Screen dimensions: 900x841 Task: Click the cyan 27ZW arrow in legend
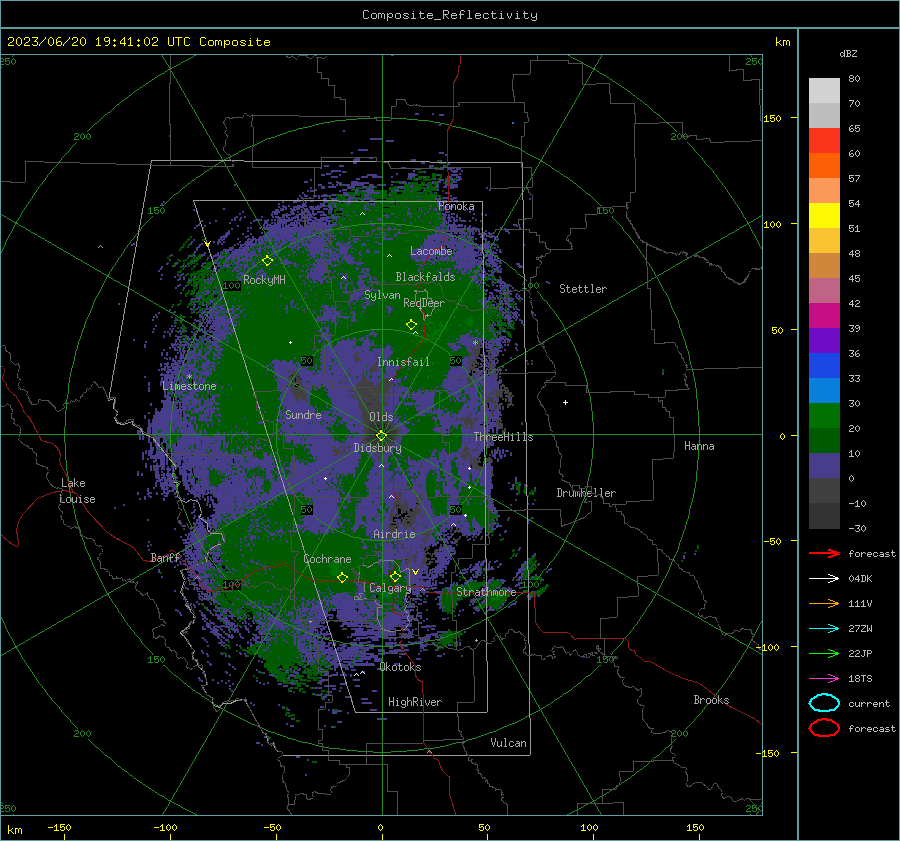click(824, 629)
